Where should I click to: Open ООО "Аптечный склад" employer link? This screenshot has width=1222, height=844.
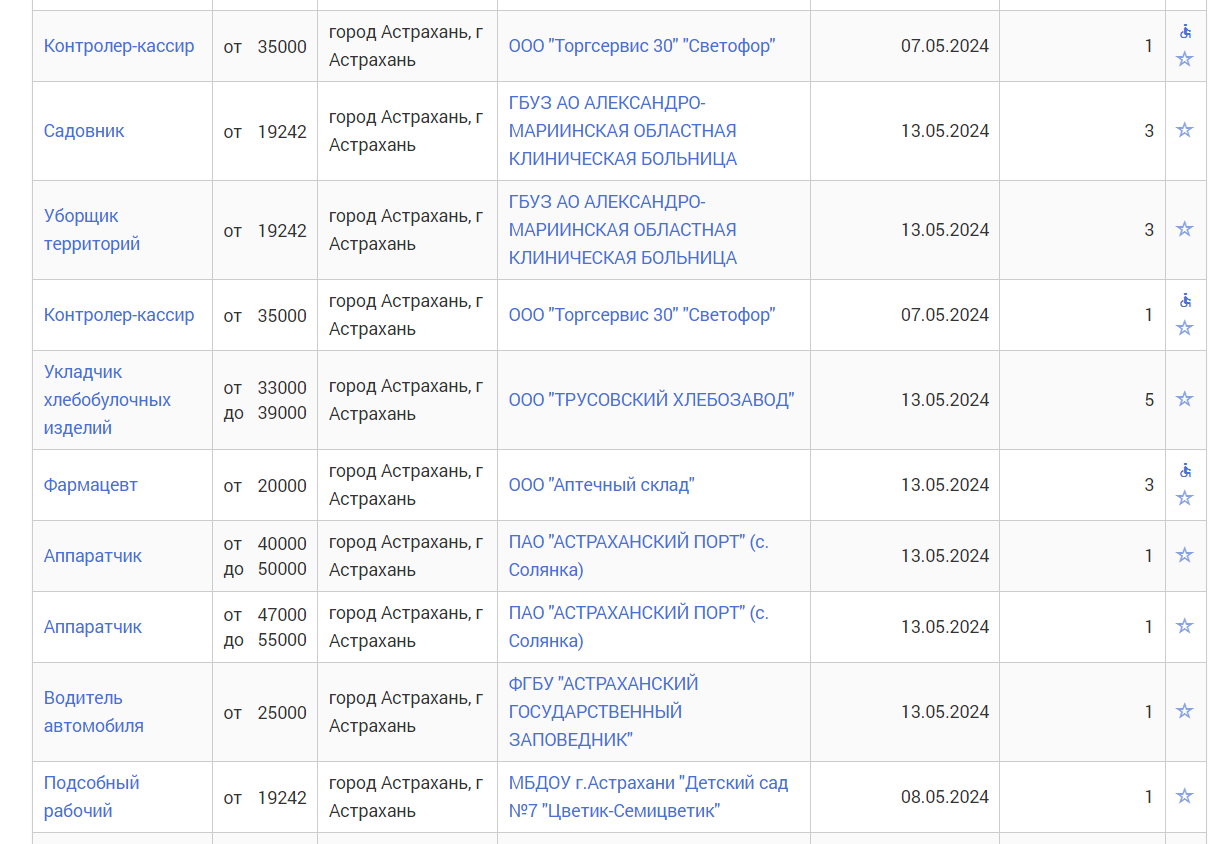click(601, 485)
